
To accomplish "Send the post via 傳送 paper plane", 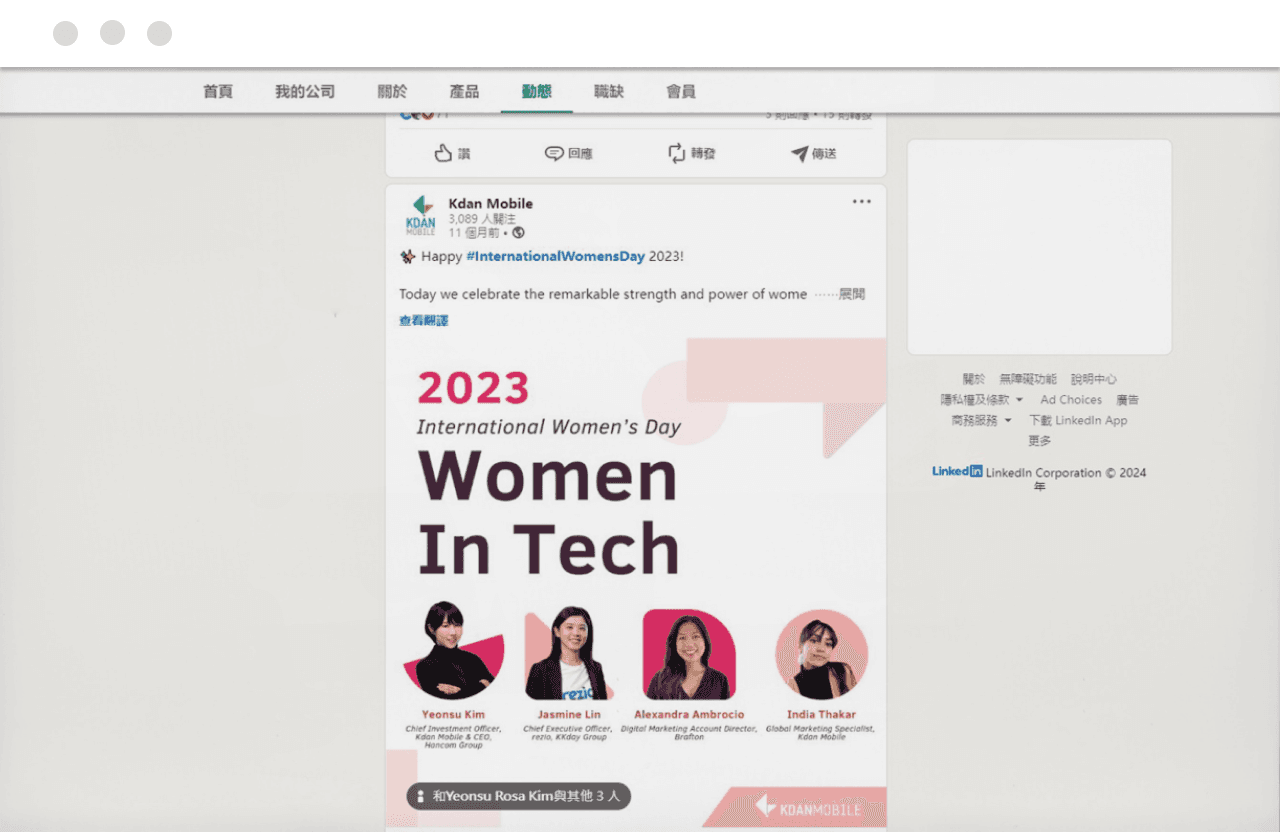I will [x=814, y=153].
